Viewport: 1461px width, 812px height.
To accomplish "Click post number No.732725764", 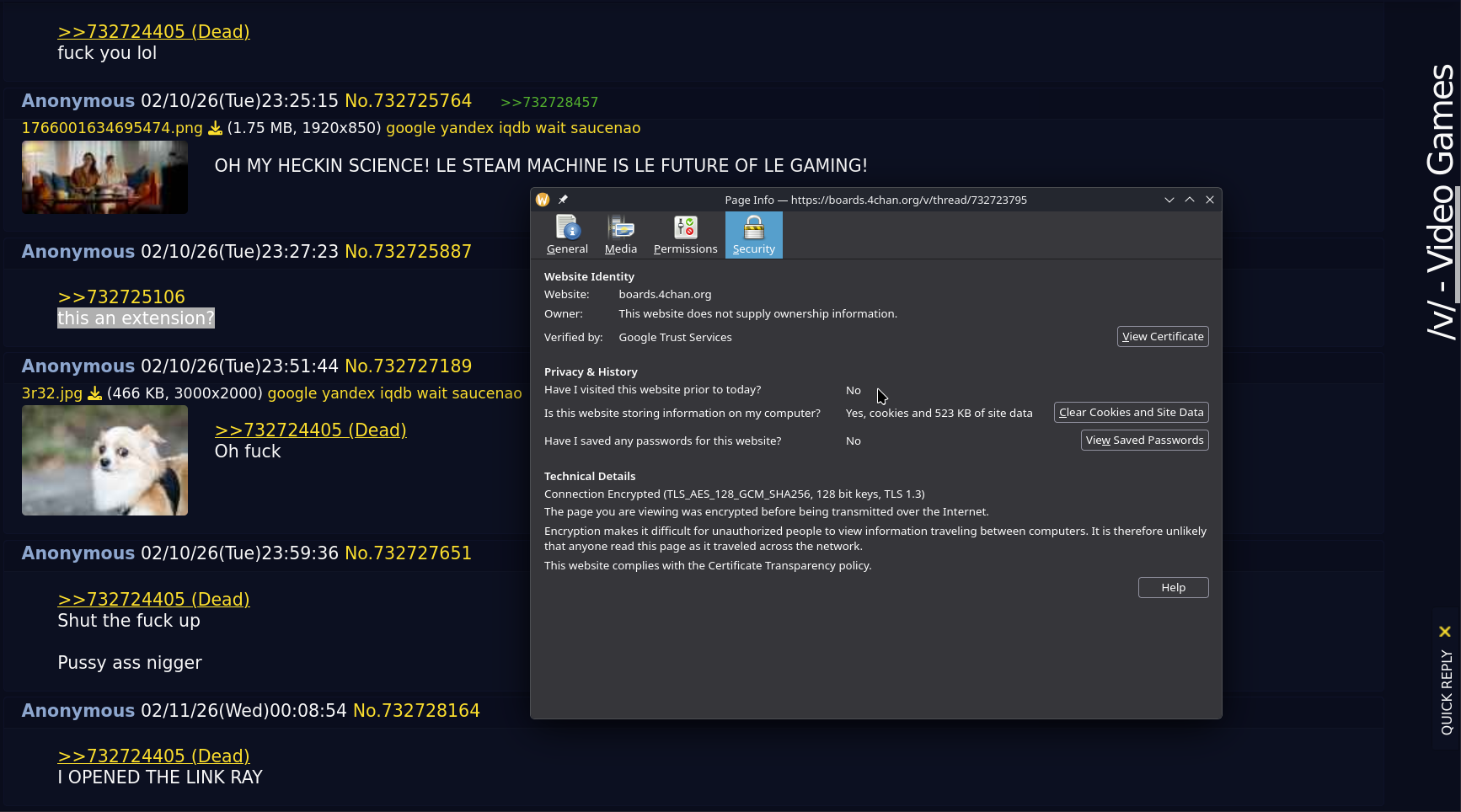I will tap(409, 101).
